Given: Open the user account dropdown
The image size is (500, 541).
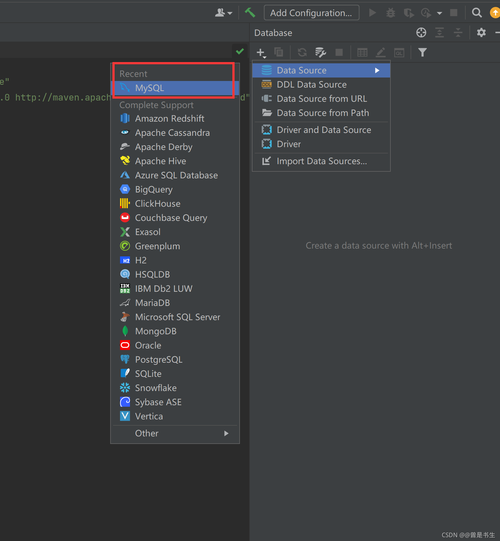Looking at the screenshot, I should [x=224, y=13].
